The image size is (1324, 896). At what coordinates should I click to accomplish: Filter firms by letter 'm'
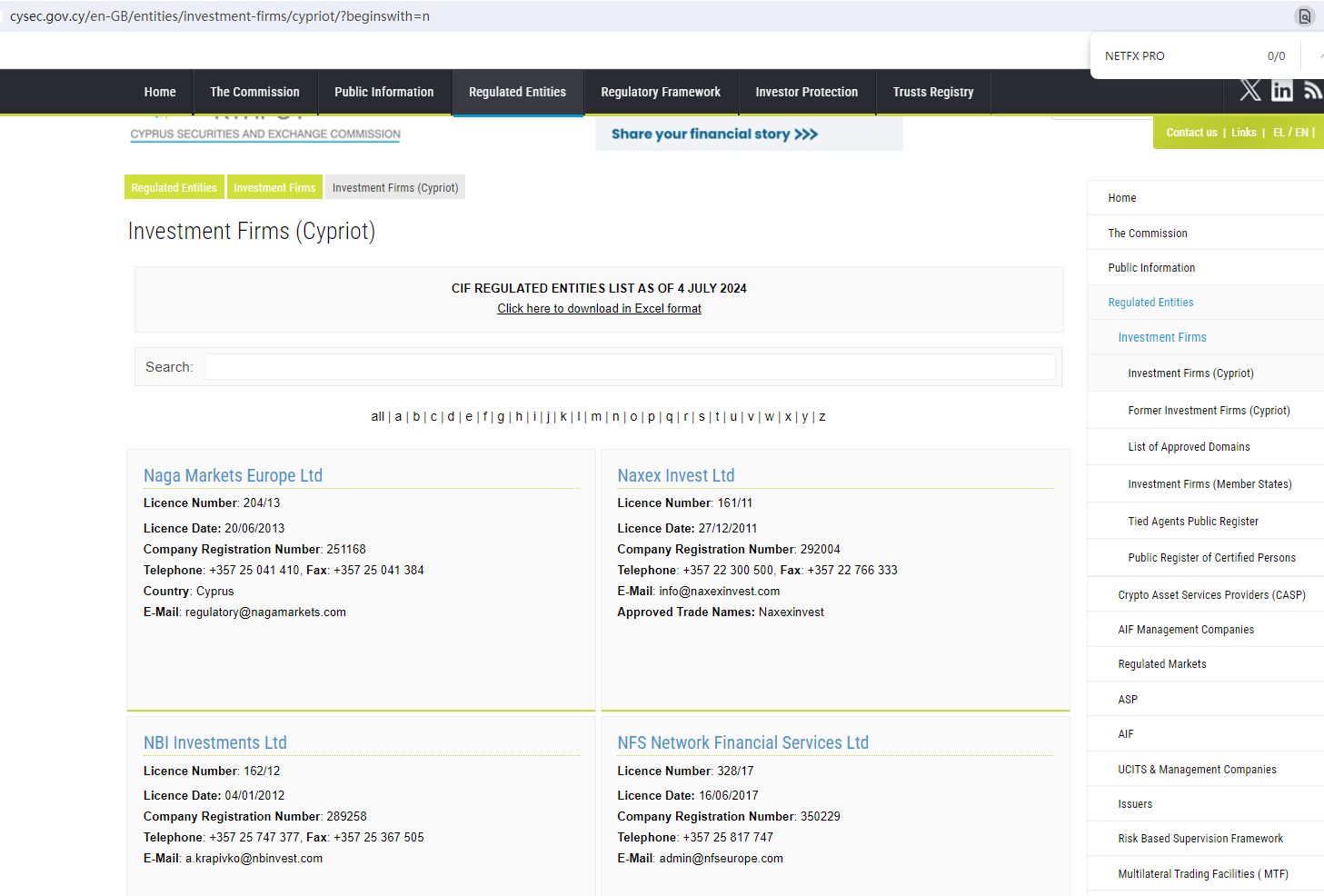(x=596, y=417)
